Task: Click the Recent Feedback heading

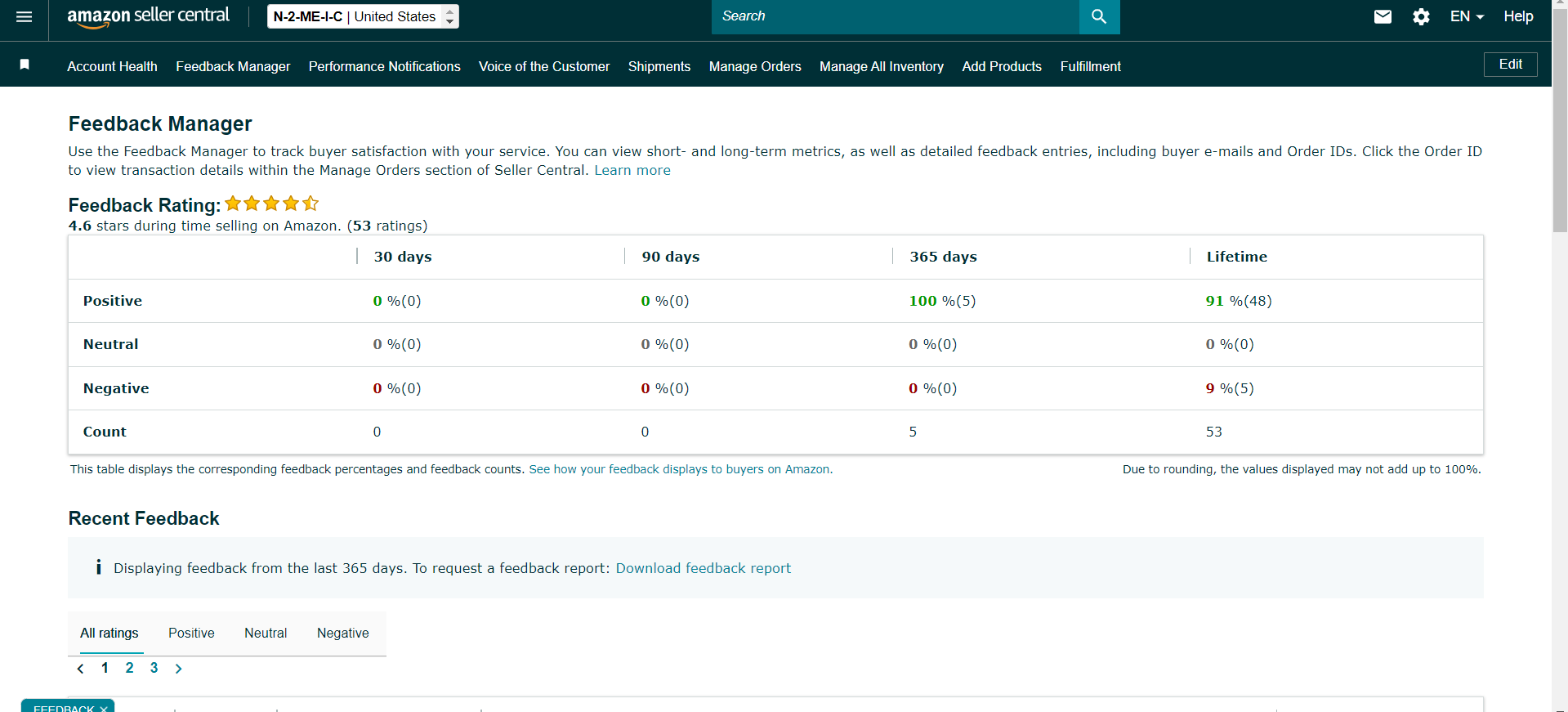Action: 144,518
